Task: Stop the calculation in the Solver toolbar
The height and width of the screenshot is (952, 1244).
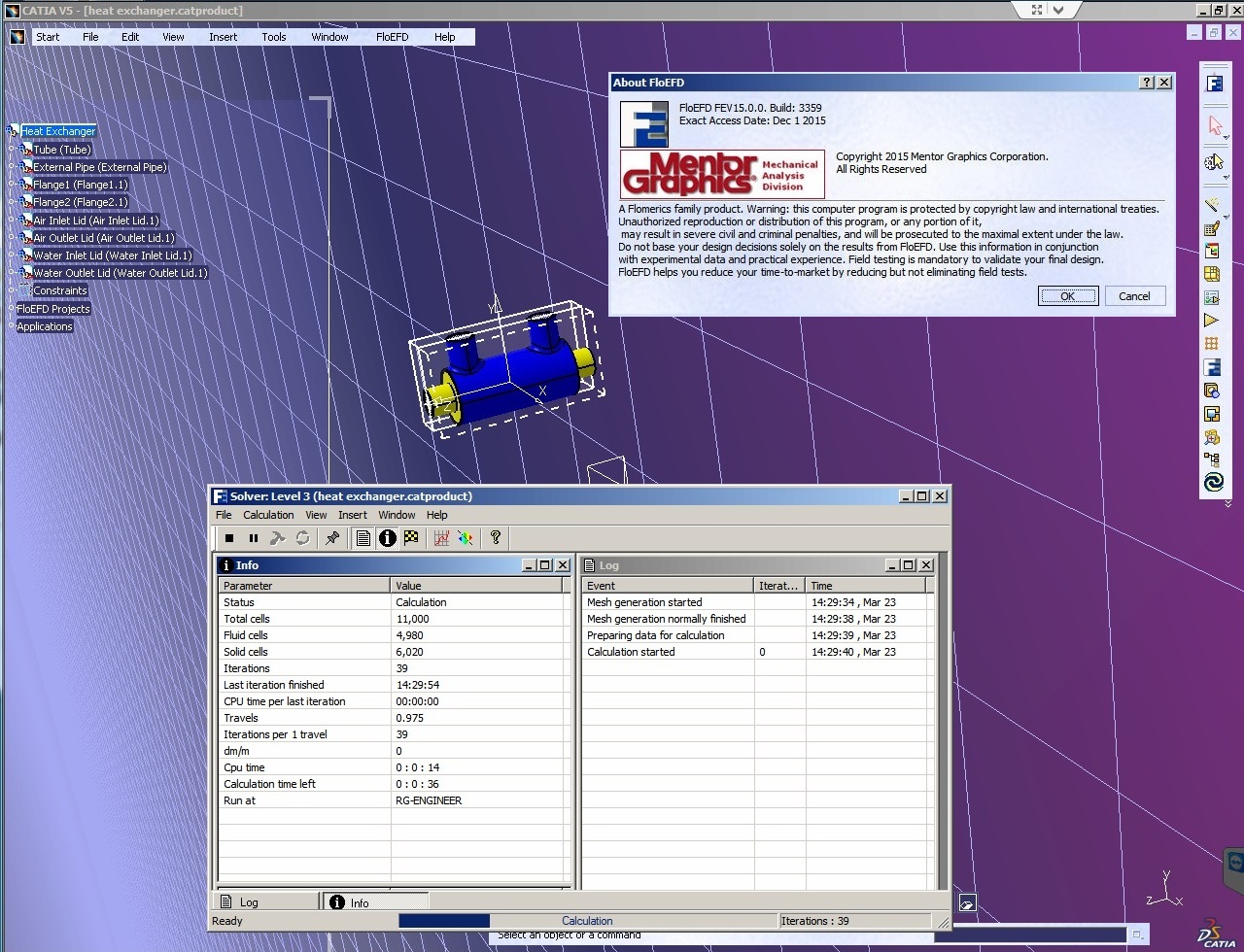Action: coord(229,538)
